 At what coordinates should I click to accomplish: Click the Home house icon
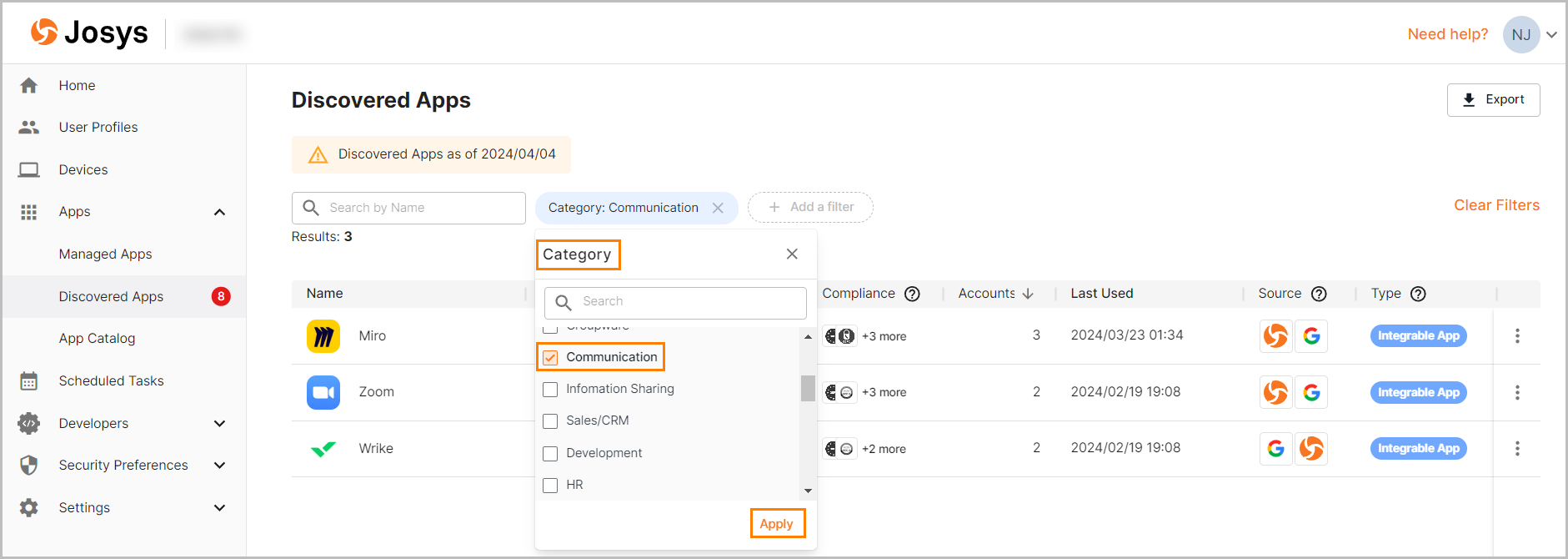coord(29,85)
